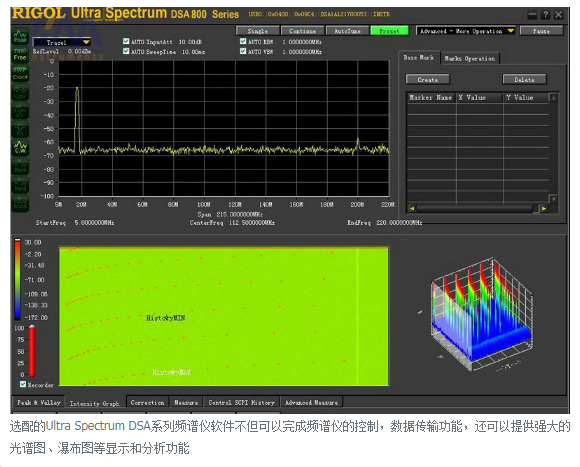Click the 3D waterfall graph
The image size is (580, 467).
(481, 314)
